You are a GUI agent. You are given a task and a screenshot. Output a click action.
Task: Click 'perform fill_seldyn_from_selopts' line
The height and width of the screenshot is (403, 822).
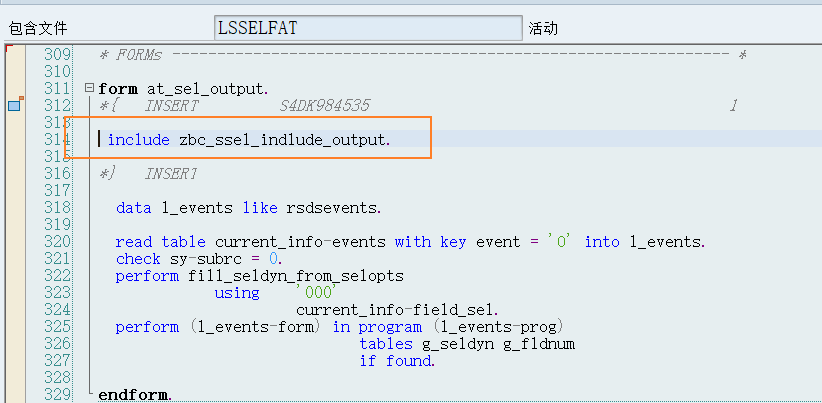click(259, 276)
